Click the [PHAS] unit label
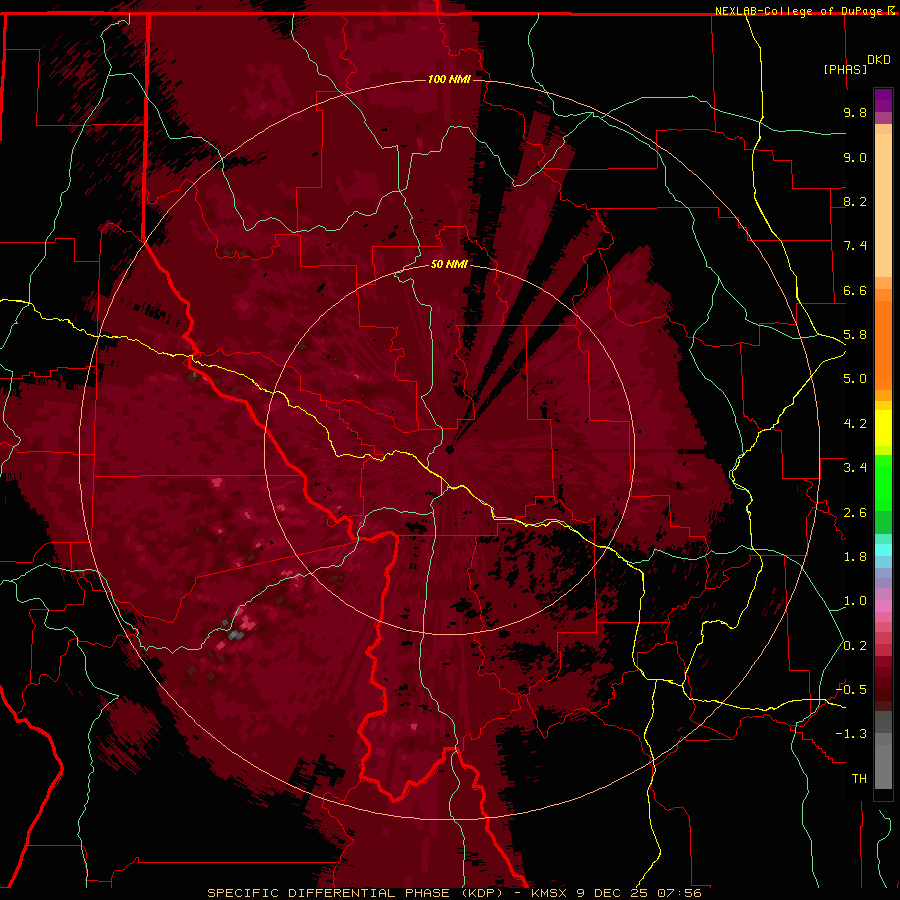The width and height of the screenshot is (900, 900). pyautogui.click(x=845, y=69)
